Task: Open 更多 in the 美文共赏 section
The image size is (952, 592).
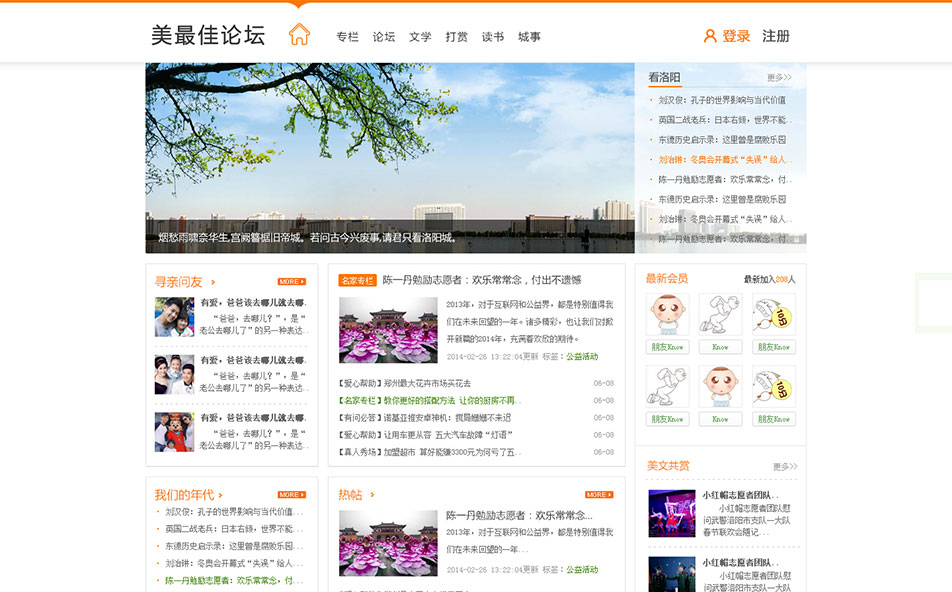Action: point(785,467)
